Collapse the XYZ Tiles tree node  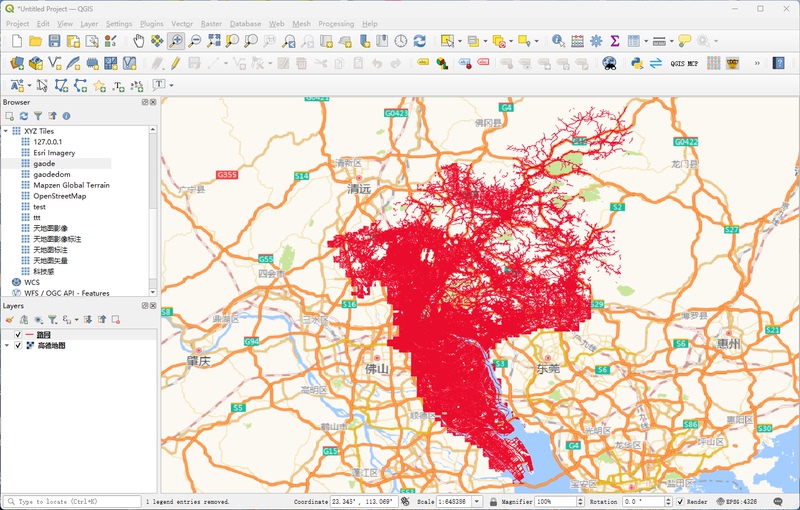6,131
